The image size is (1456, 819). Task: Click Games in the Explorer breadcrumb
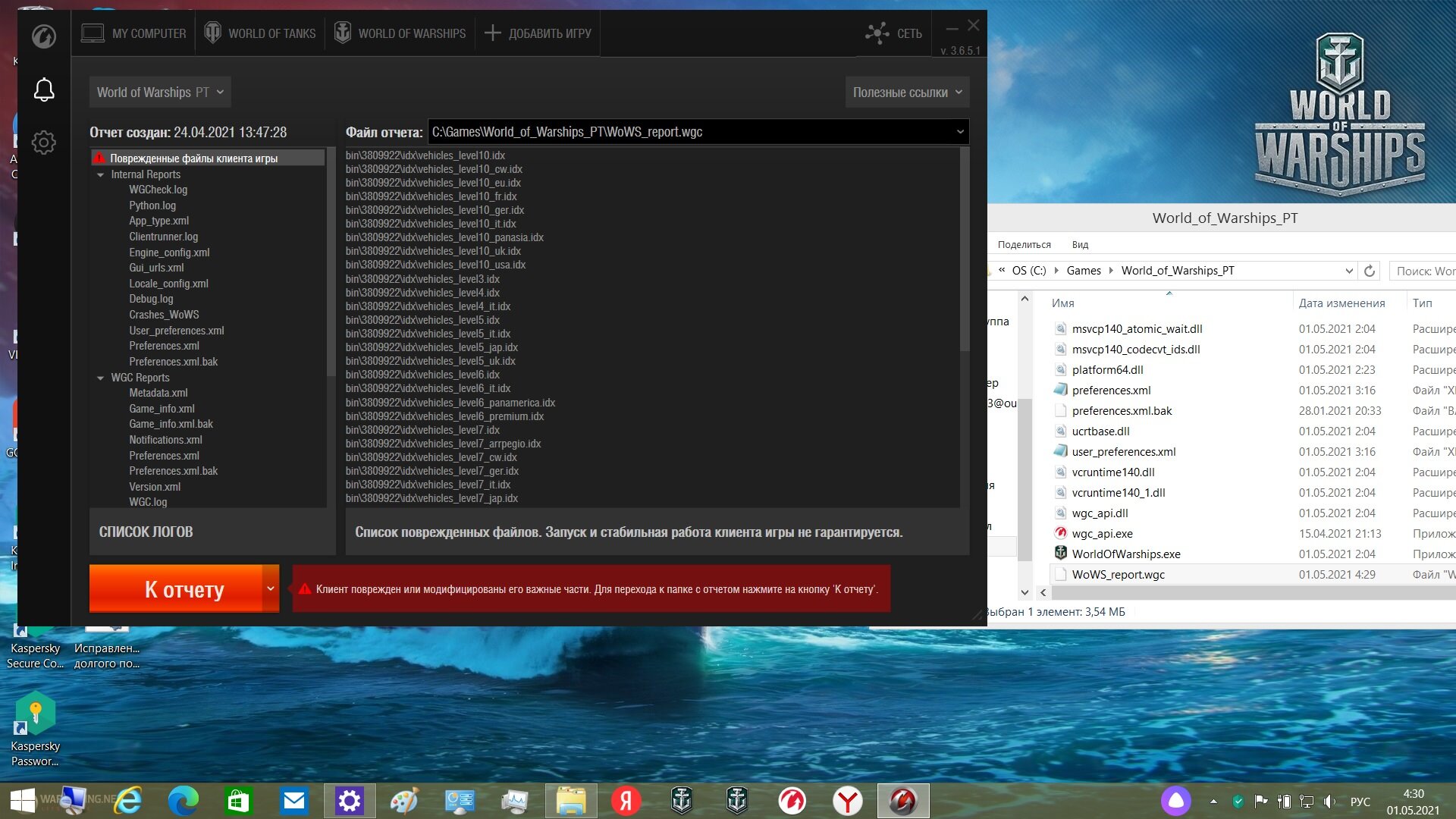point(1084,271)
